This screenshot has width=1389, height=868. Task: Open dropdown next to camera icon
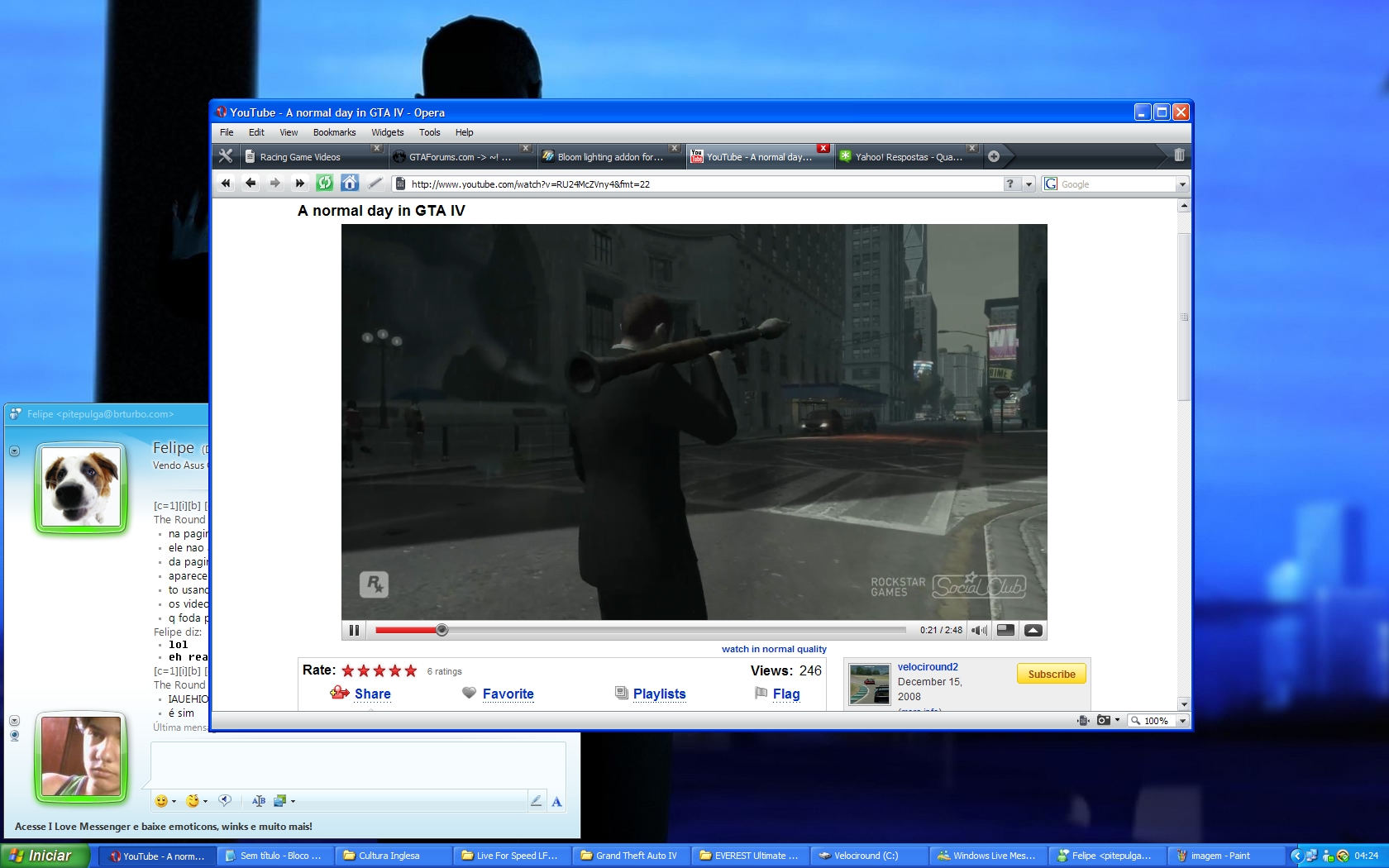coord(1117,720)
